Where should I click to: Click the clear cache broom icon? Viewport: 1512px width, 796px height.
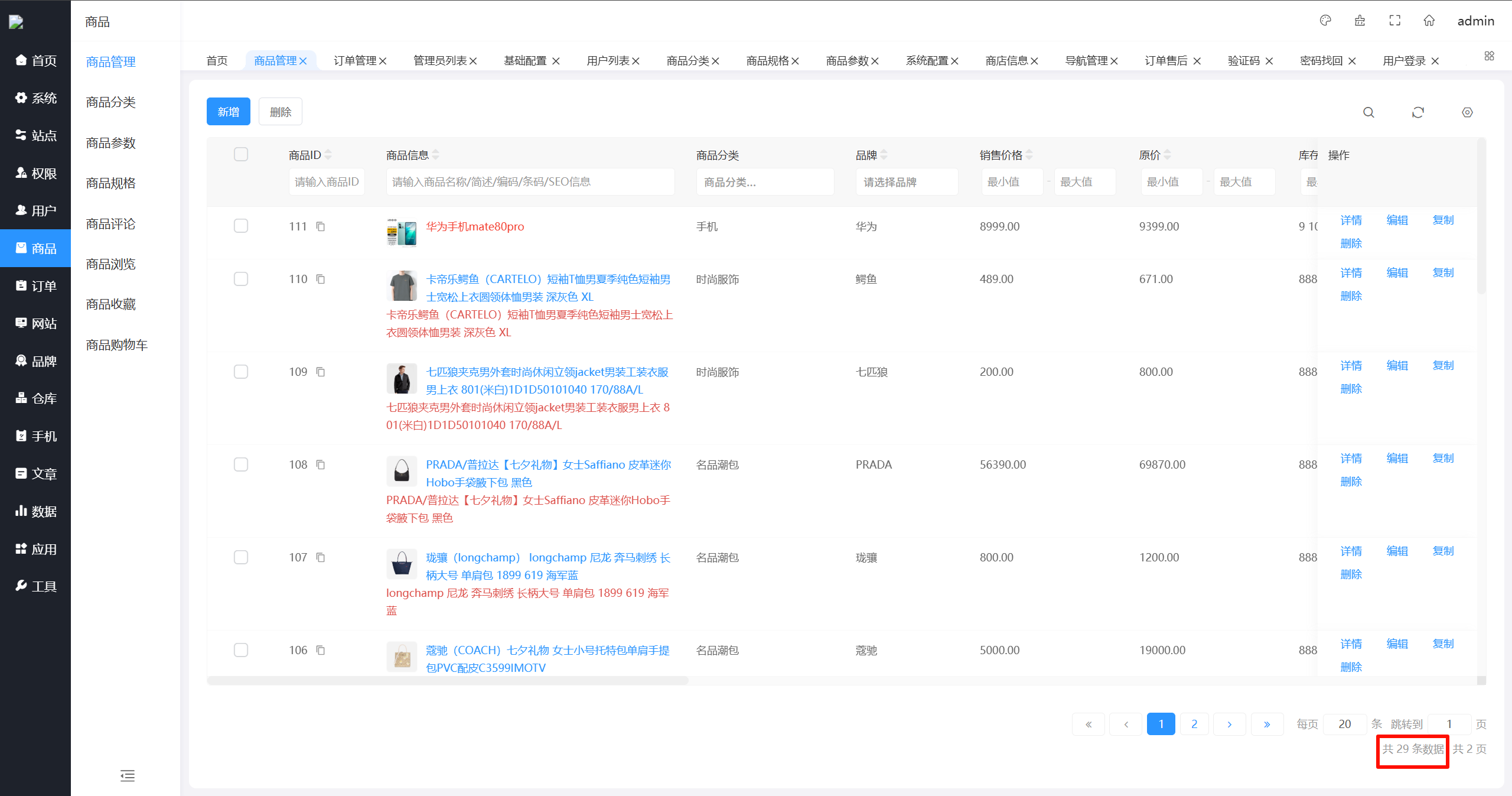(1360, 21)
